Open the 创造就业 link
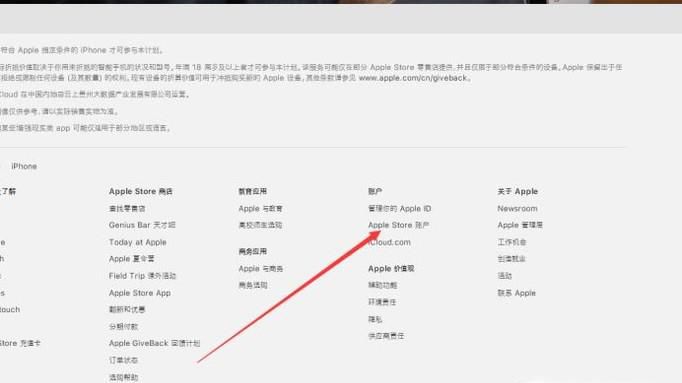 (512, 259)
